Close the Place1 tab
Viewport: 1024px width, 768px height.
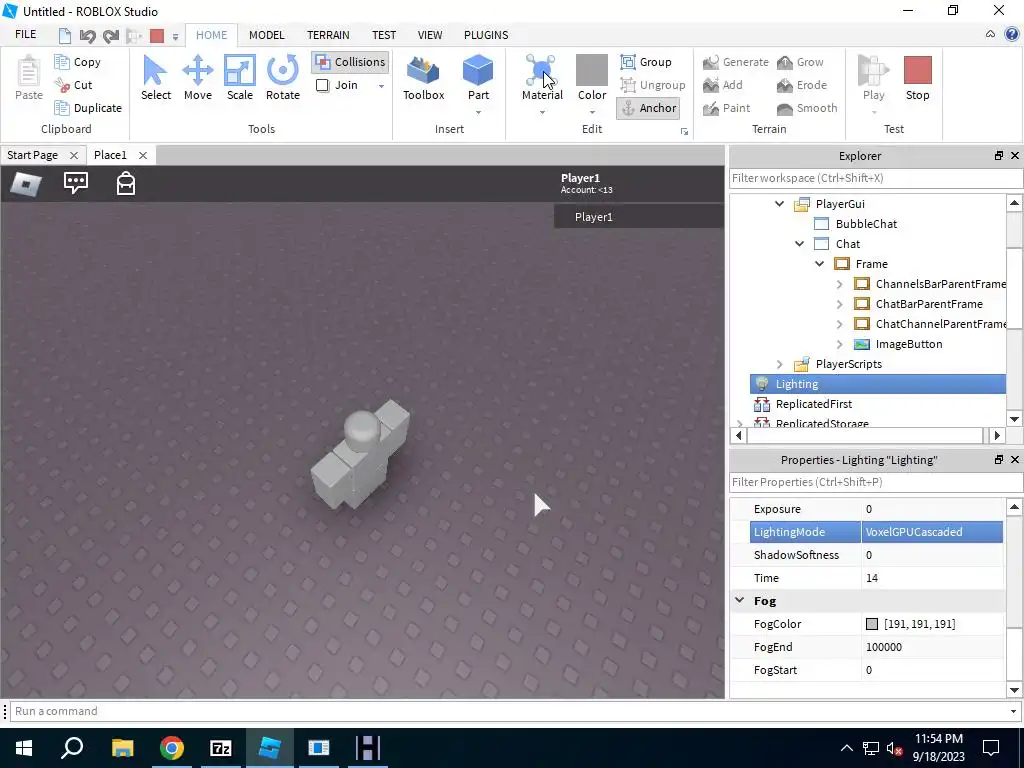[142, 155]
